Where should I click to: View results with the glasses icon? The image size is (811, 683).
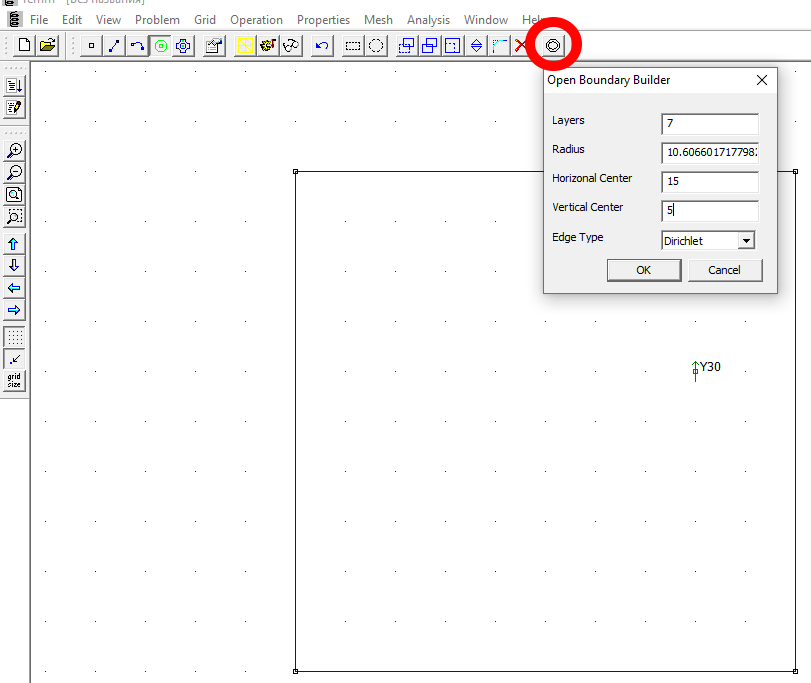291,45
